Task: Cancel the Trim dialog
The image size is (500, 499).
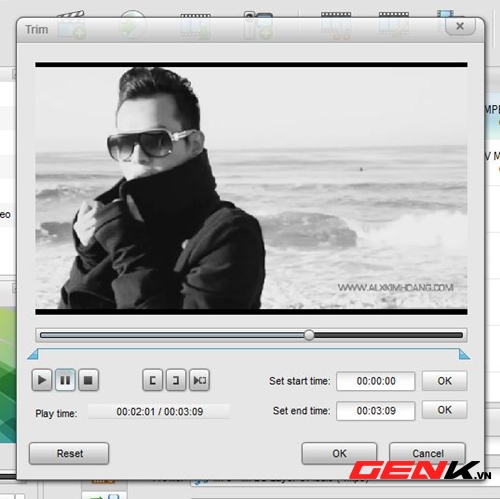Action: tap(427, 453)
